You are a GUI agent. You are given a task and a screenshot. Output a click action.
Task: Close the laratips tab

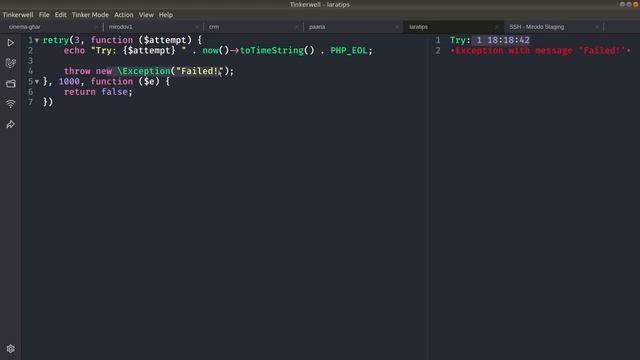[x=497, y=27]
